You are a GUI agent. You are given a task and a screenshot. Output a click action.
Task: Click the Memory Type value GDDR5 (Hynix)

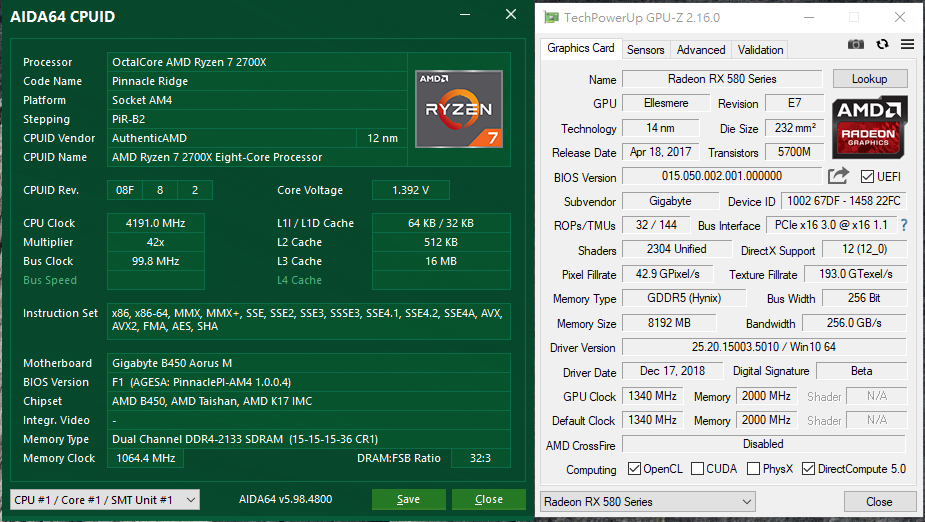(x=684, y=298)
